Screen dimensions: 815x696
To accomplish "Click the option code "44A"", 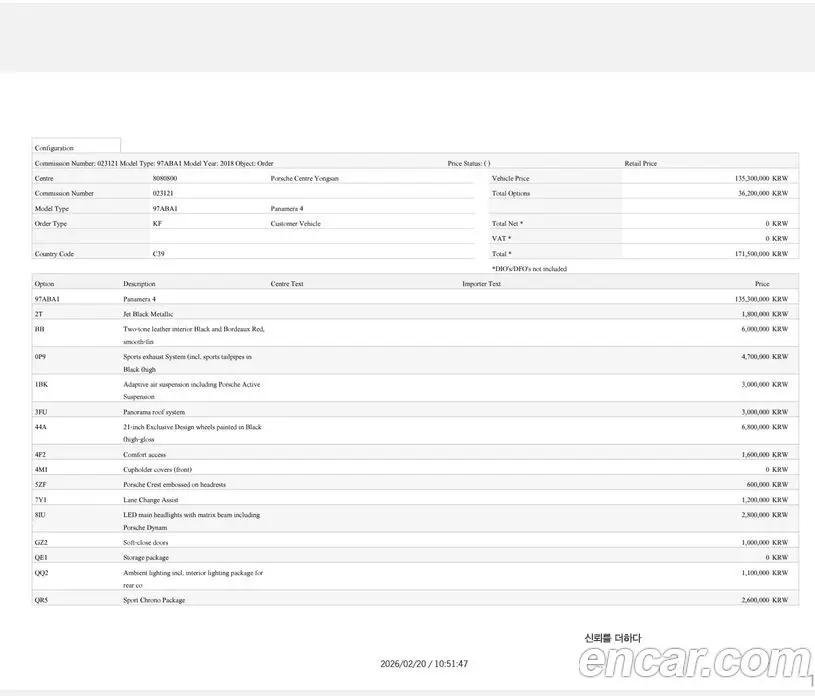I will pos(41,427).
